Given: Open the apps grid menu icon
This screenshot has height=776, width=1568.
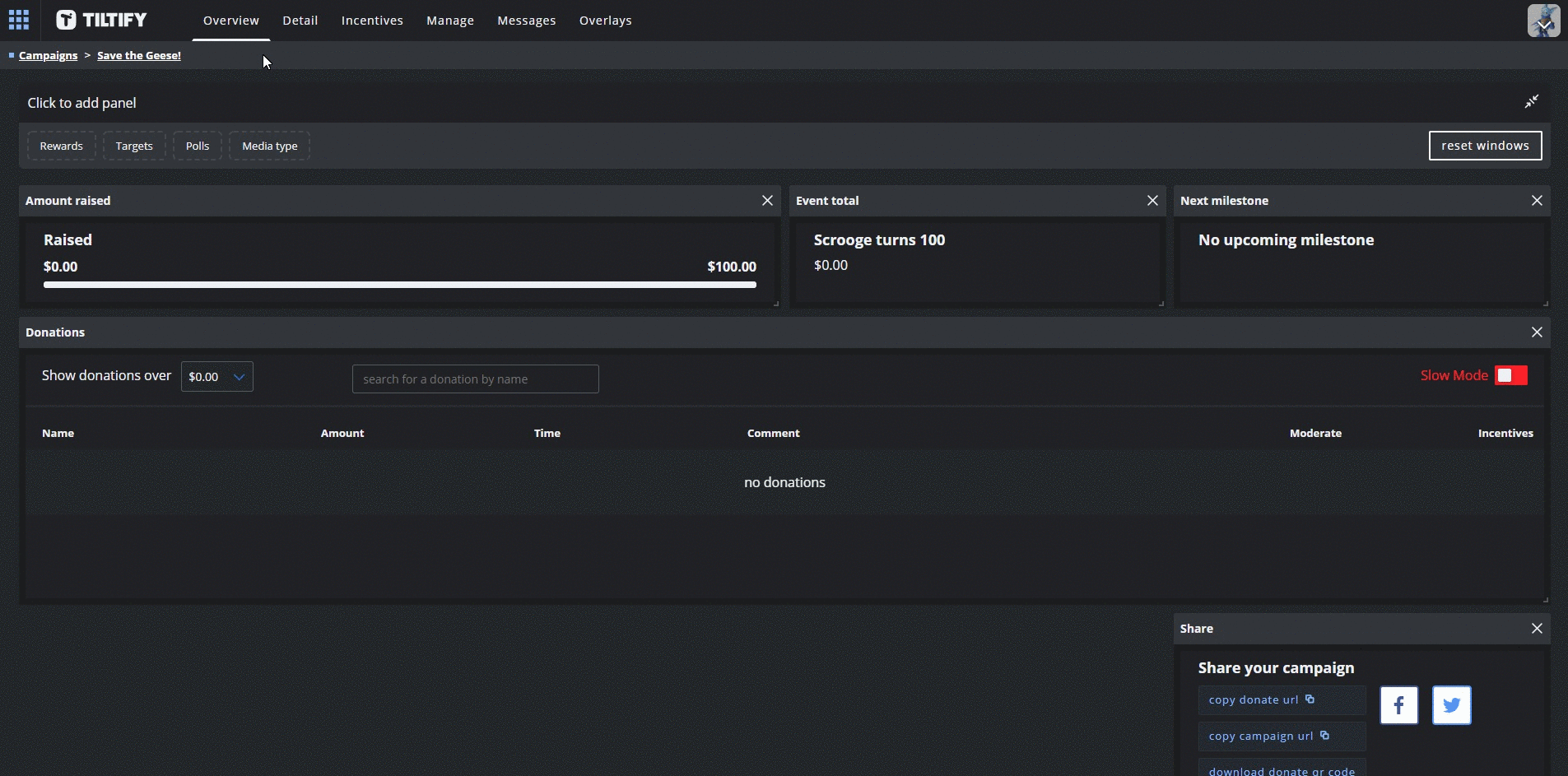Looking at the screenshot, I should coord(19,20).
